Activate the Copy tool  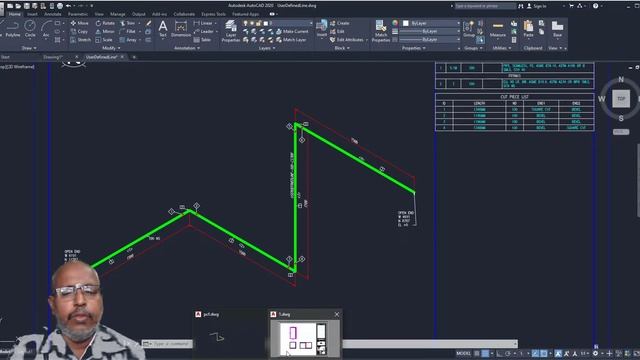pyautogui.click(x=79, y=31)
